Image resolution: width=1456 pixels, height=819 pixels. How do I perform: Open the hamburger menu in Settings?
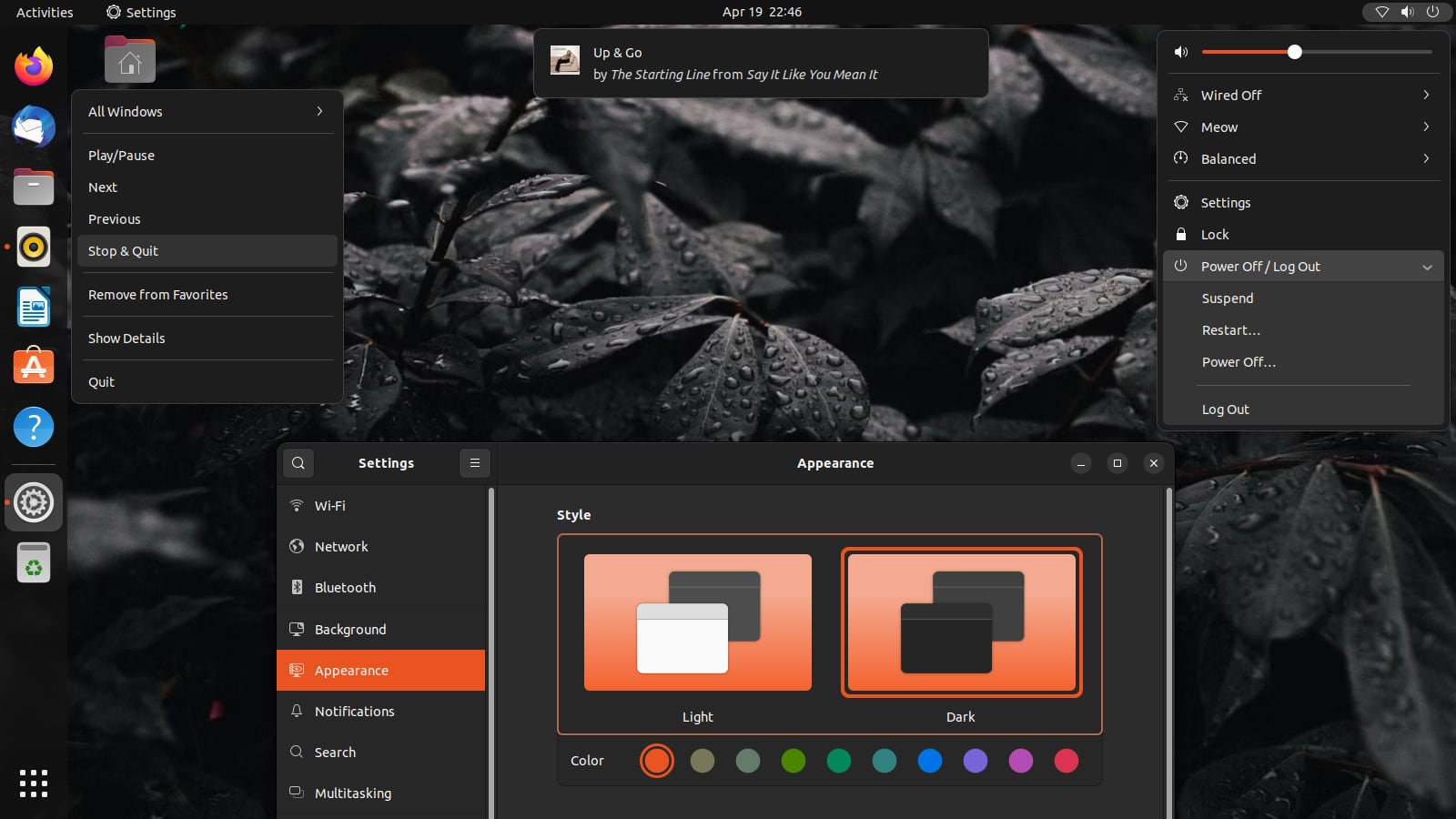point(474,463)
